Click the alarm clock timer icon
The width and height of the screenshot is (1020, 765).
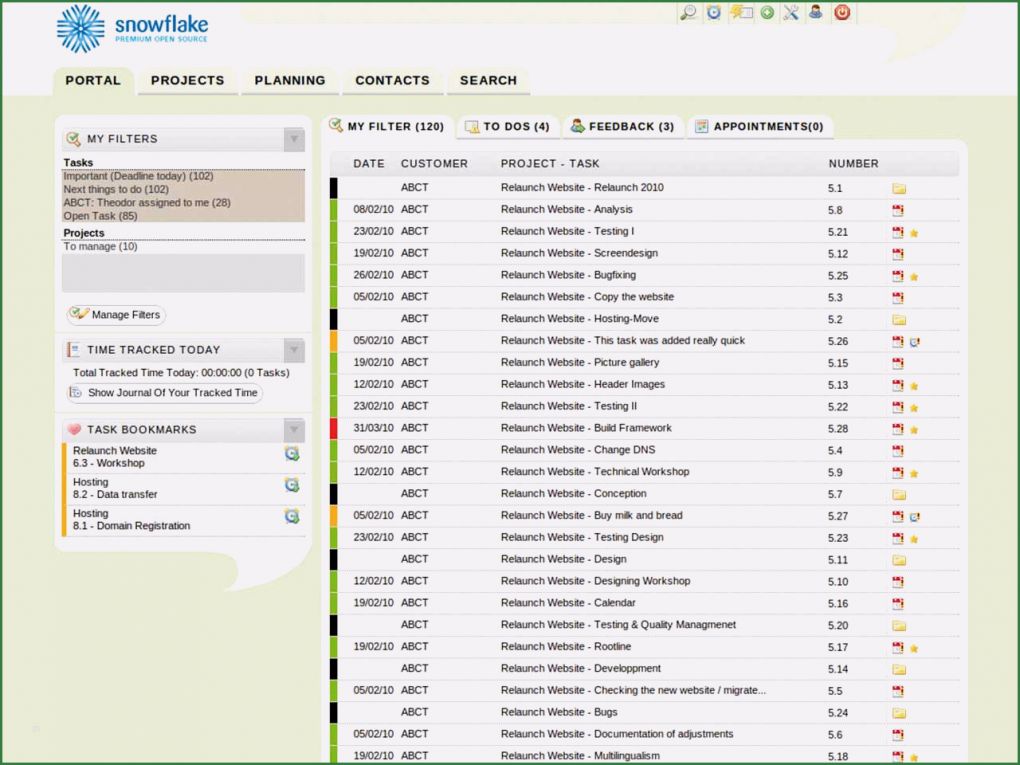713,13
